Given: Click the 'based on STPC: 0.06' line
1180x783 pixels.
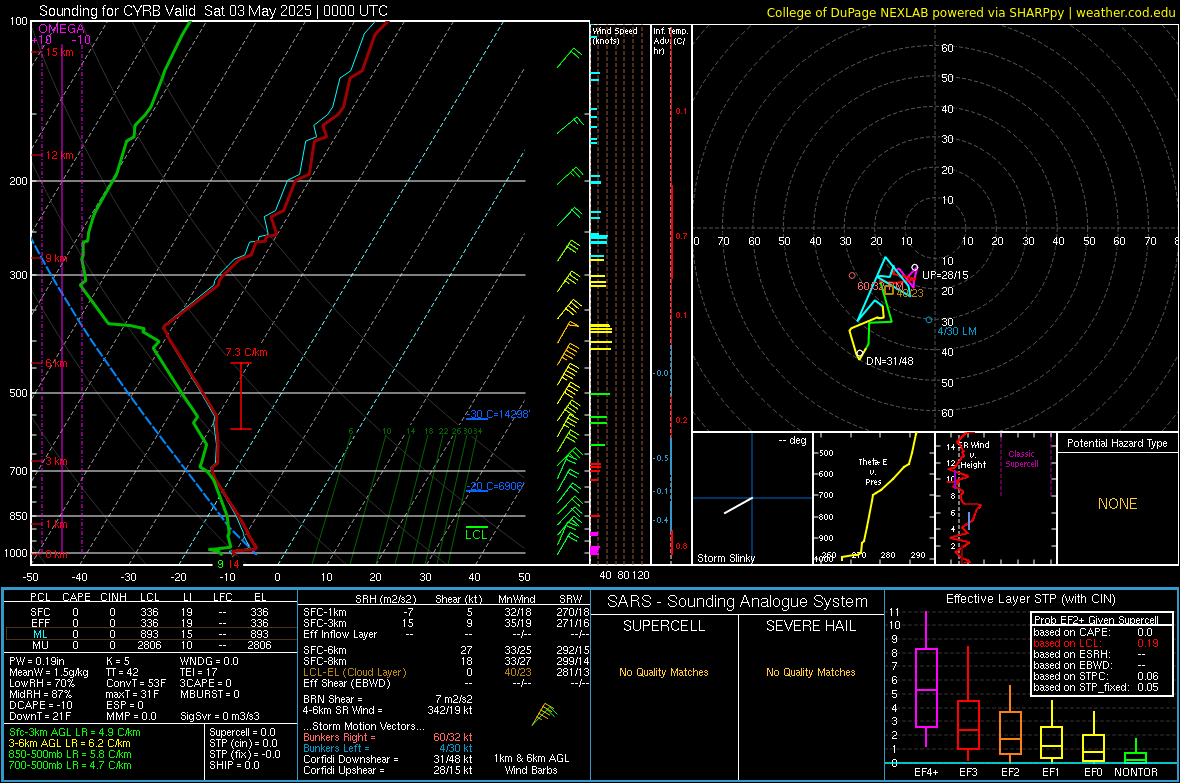Looking at the screenshot, I should tap(1096, 676).
